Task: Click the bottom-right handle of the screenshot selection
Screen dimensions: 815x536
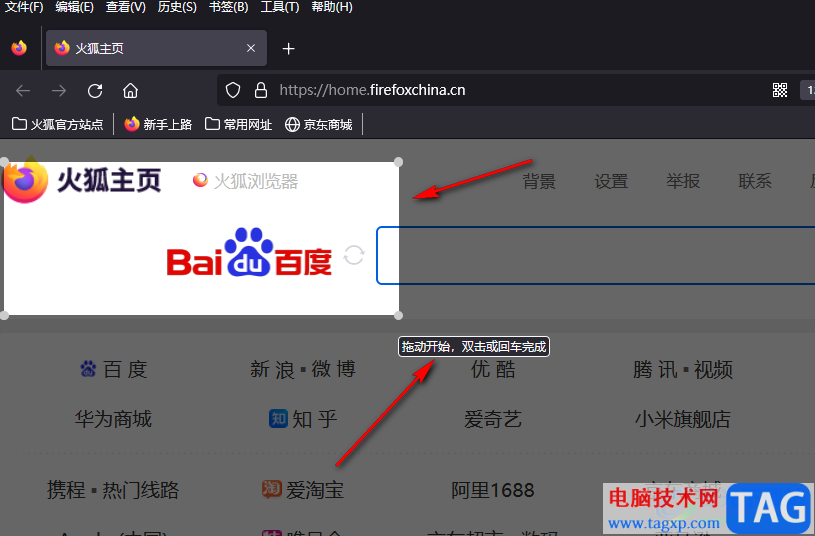Action: point(399,315)
